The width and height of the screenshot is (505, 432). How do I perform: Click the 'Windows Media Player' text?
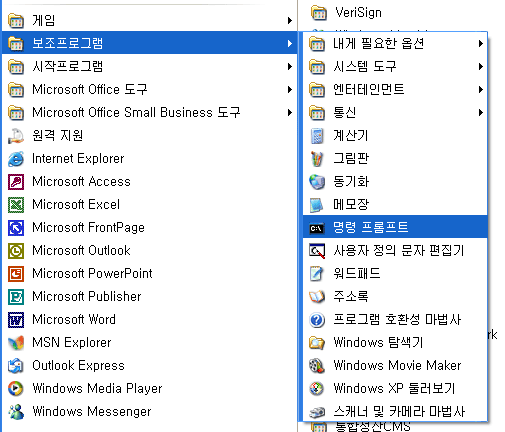pos(97,389)
